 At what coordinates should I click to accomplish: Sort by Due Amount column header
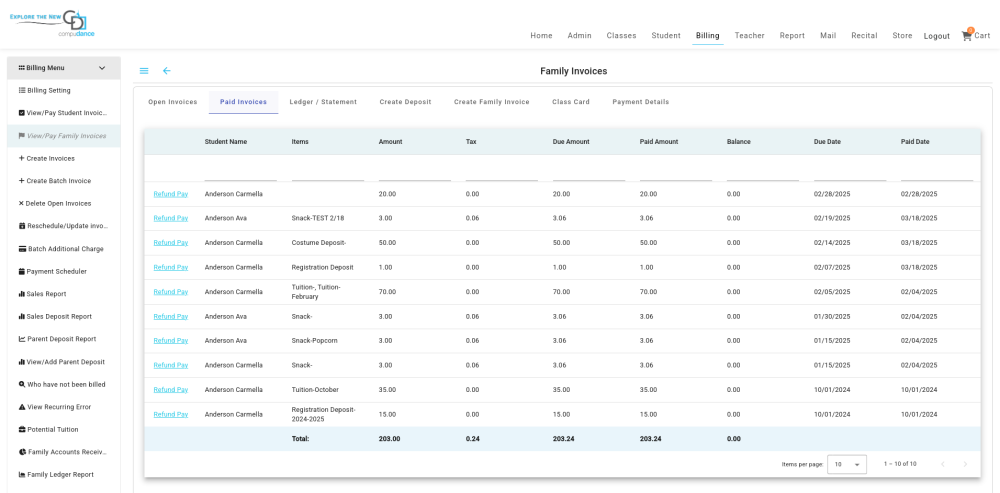point(571,142)
